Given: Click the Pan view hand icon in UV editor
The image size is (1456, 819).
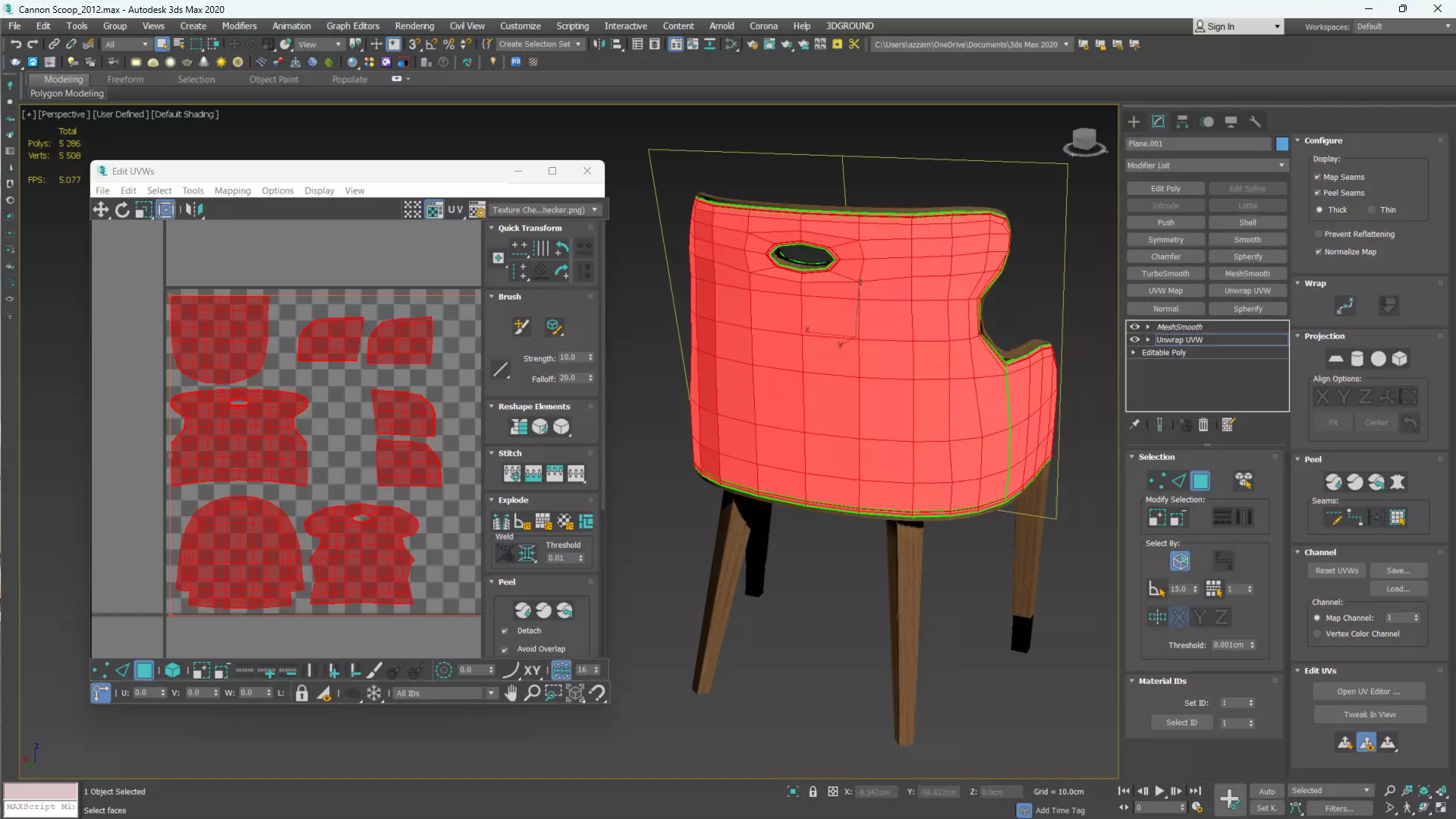Looking at the screenshot, I should coord(511,693).
